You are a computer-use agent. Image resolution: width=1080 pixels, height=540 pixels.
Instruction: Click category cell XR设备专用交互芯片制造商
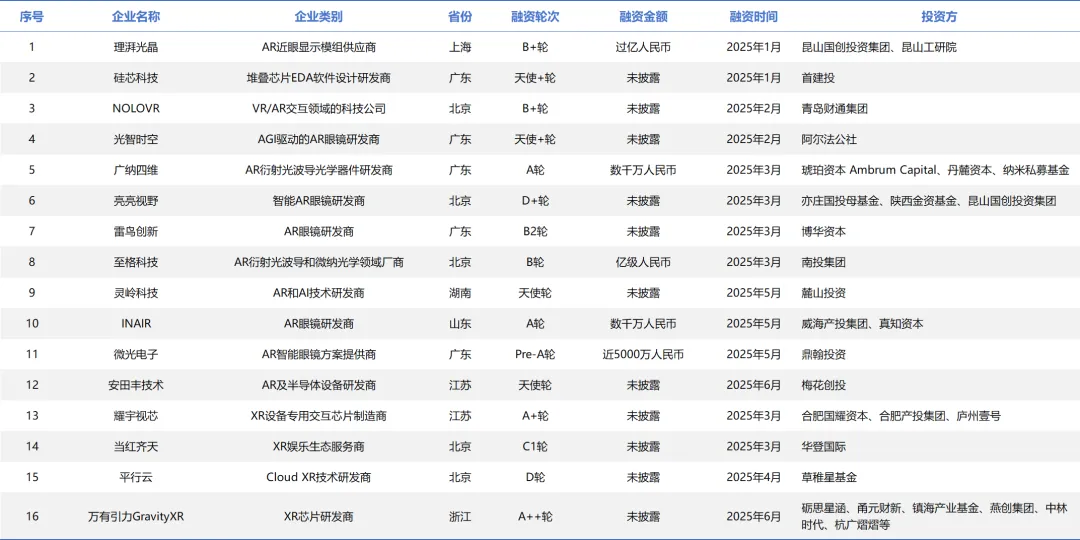click(x=318, y=416)
